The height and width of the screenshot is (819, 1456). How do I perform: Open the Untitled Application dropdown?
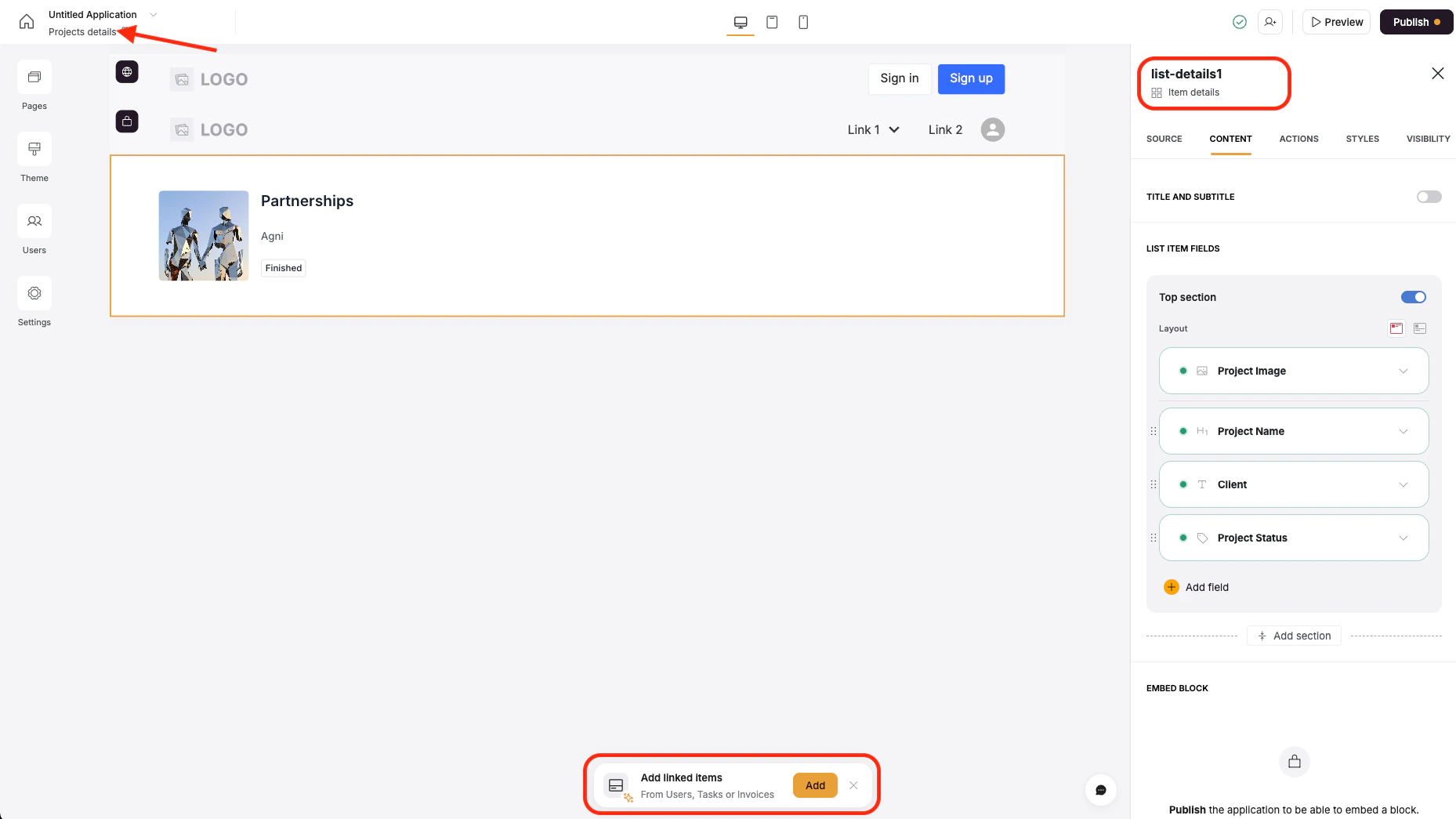pyautogui.click(x=154, y=14)
